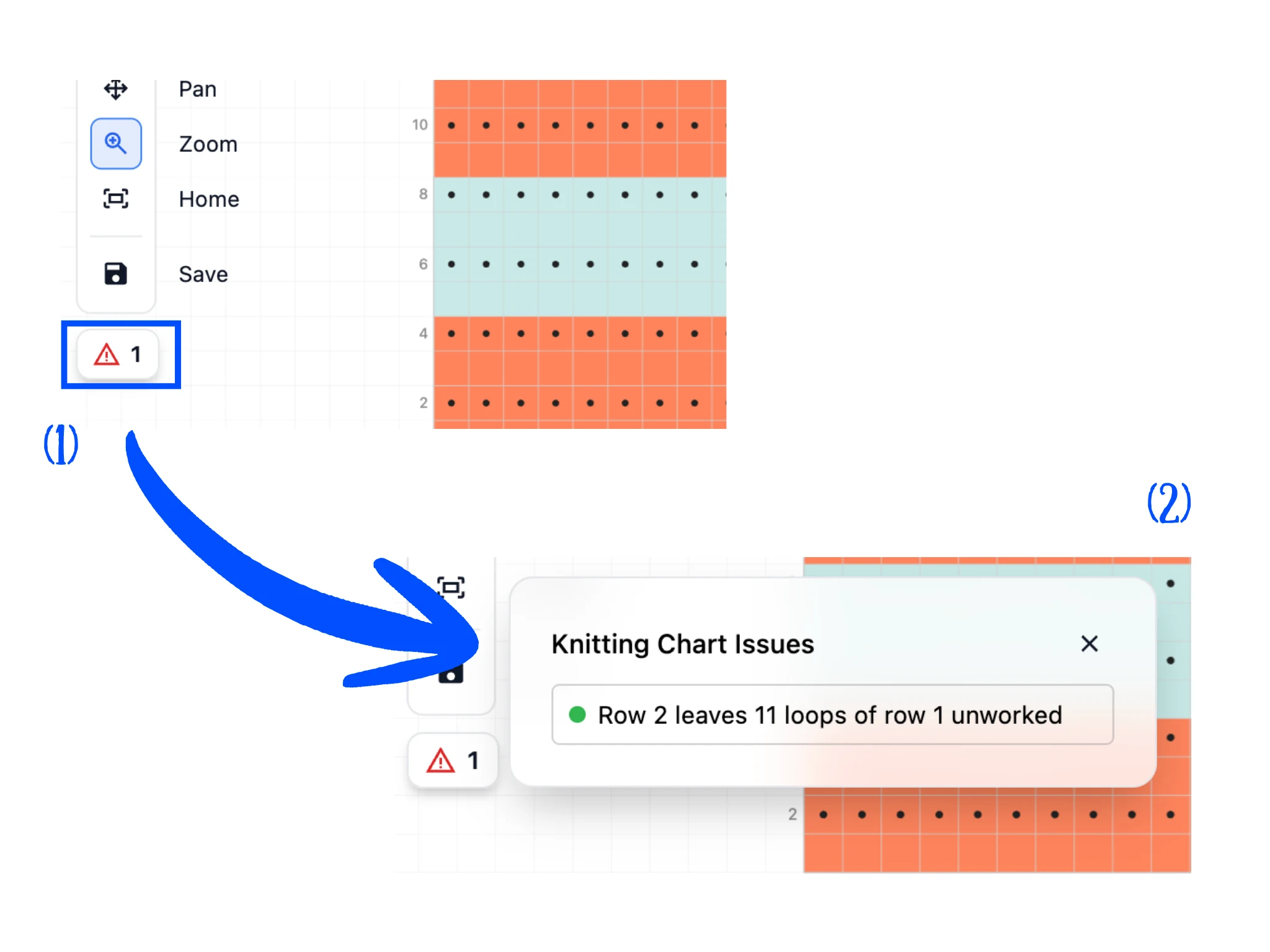Image resolution: width=1270 pixels, height=952 pixels.
Task: Click the Home icon above the issues popup
Action: (x=451, y=587)
